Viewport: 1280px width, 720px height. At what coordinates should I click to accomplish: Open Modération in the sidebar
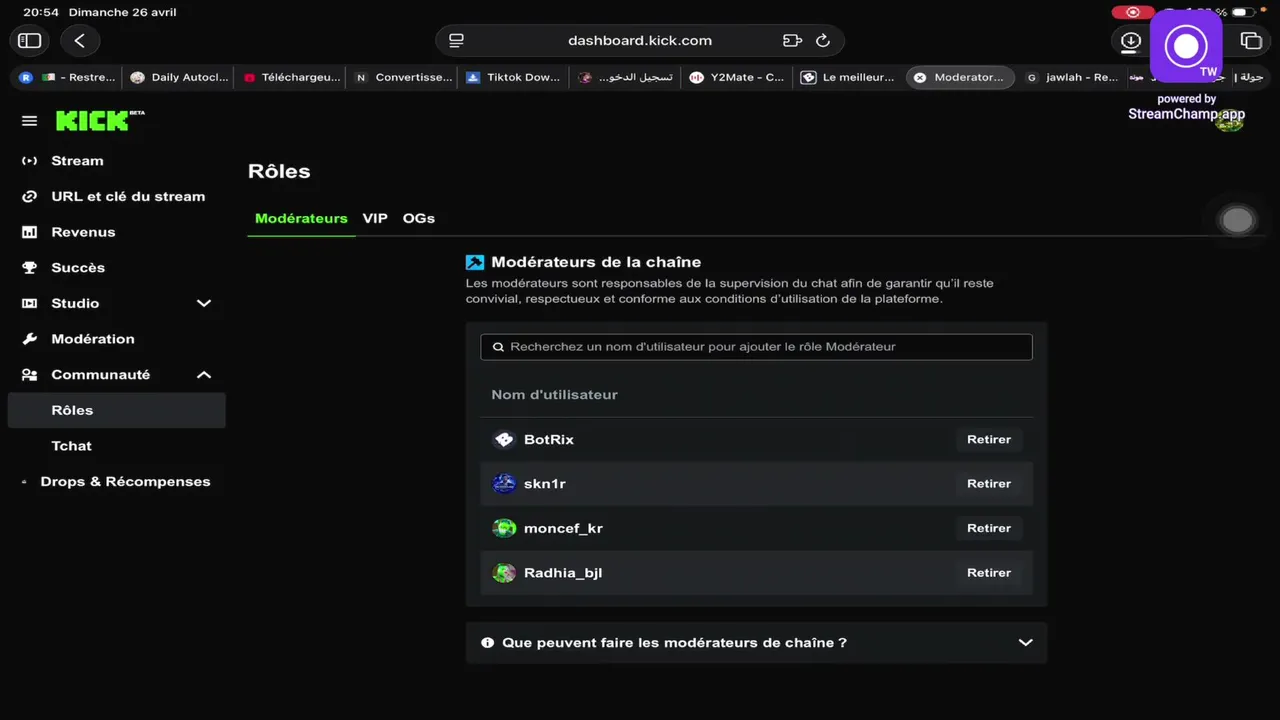pyautogui.click(x=92, y=339)
